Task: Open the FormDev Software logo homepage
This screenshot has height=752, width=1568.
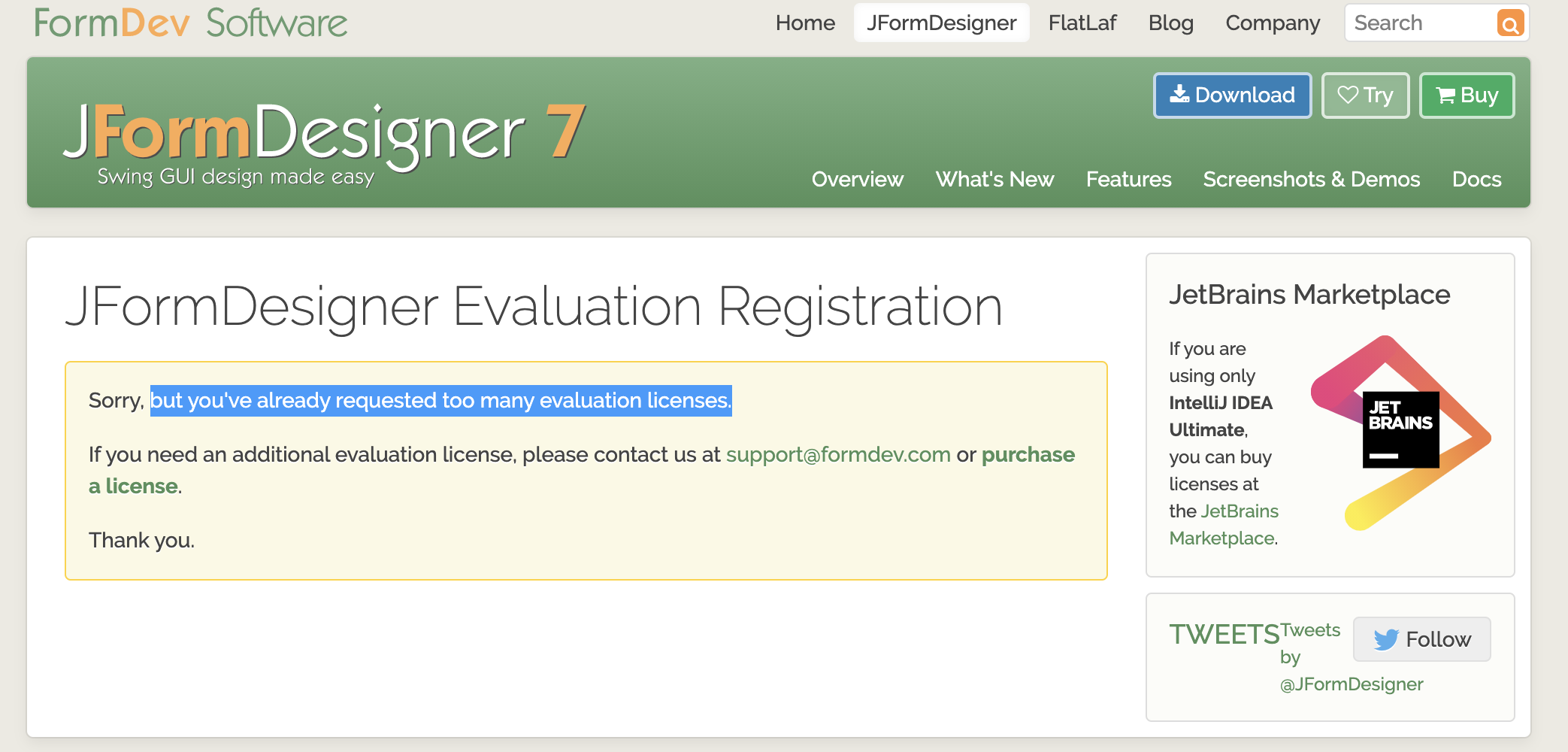Action: coord(191,23)
